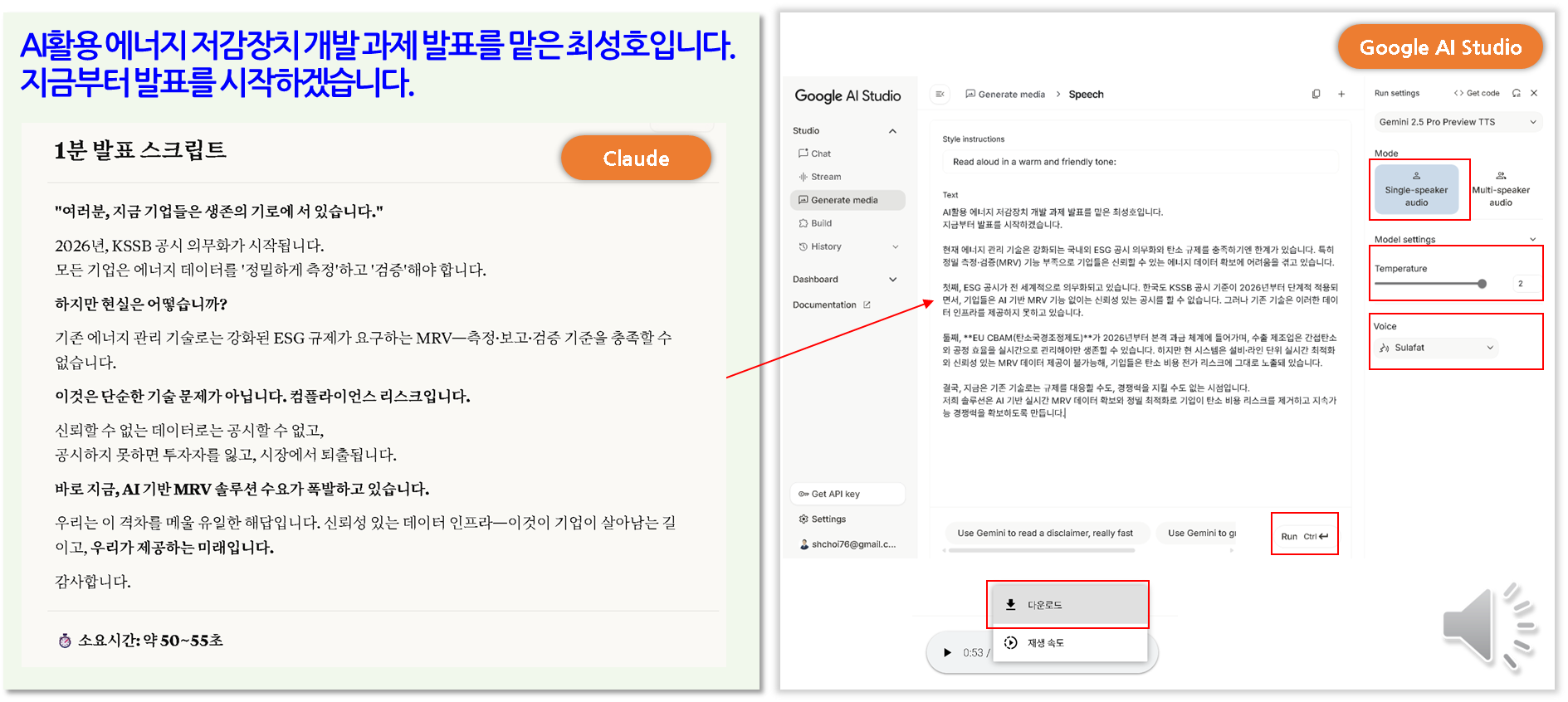Click the Run button
The height and width of the screenshot is (702, 1568).
(1304, 536)
